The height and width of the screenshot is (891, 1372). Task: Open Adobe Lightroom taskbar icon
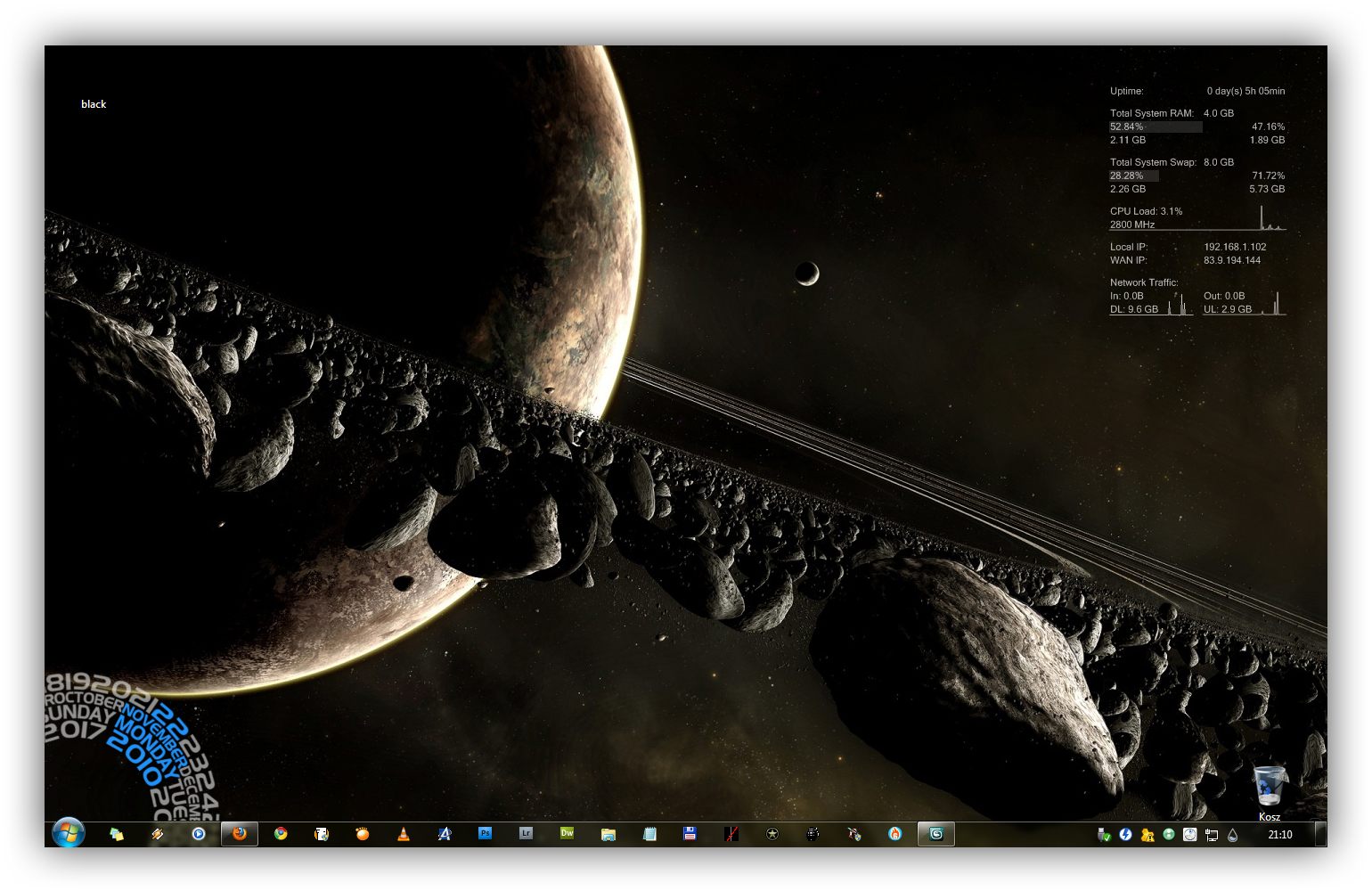(x=526, y=834)
